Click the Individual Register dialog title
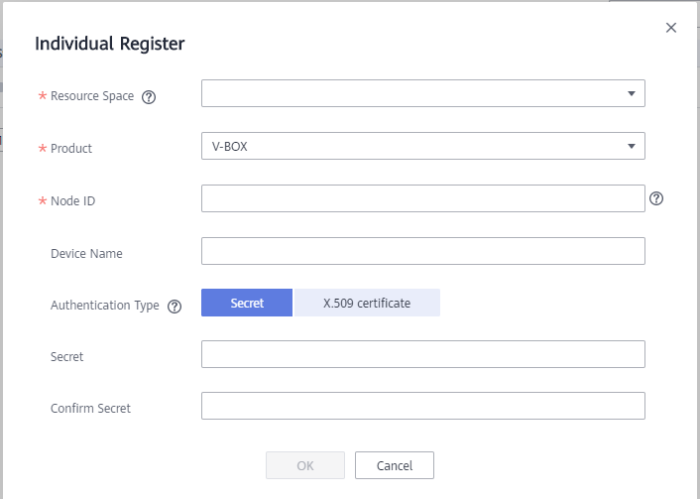This screenshot has height=499, width=700. pyautogui.click(x=110, y=44)
